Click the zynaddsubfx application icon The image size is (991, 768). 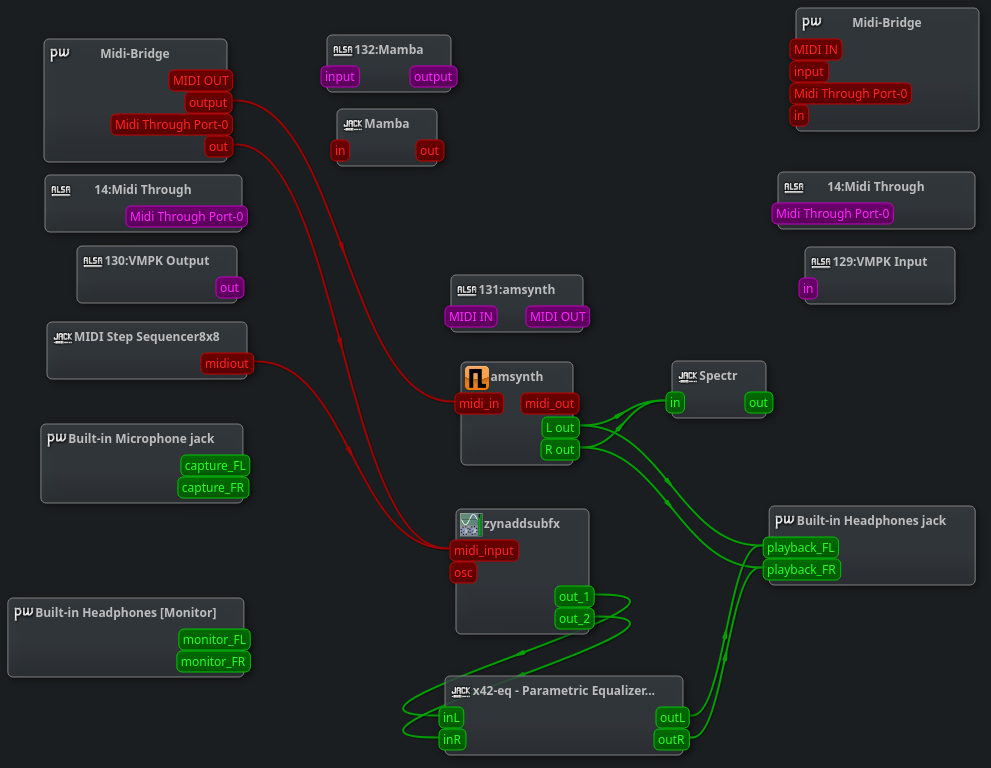click(471, 525)
